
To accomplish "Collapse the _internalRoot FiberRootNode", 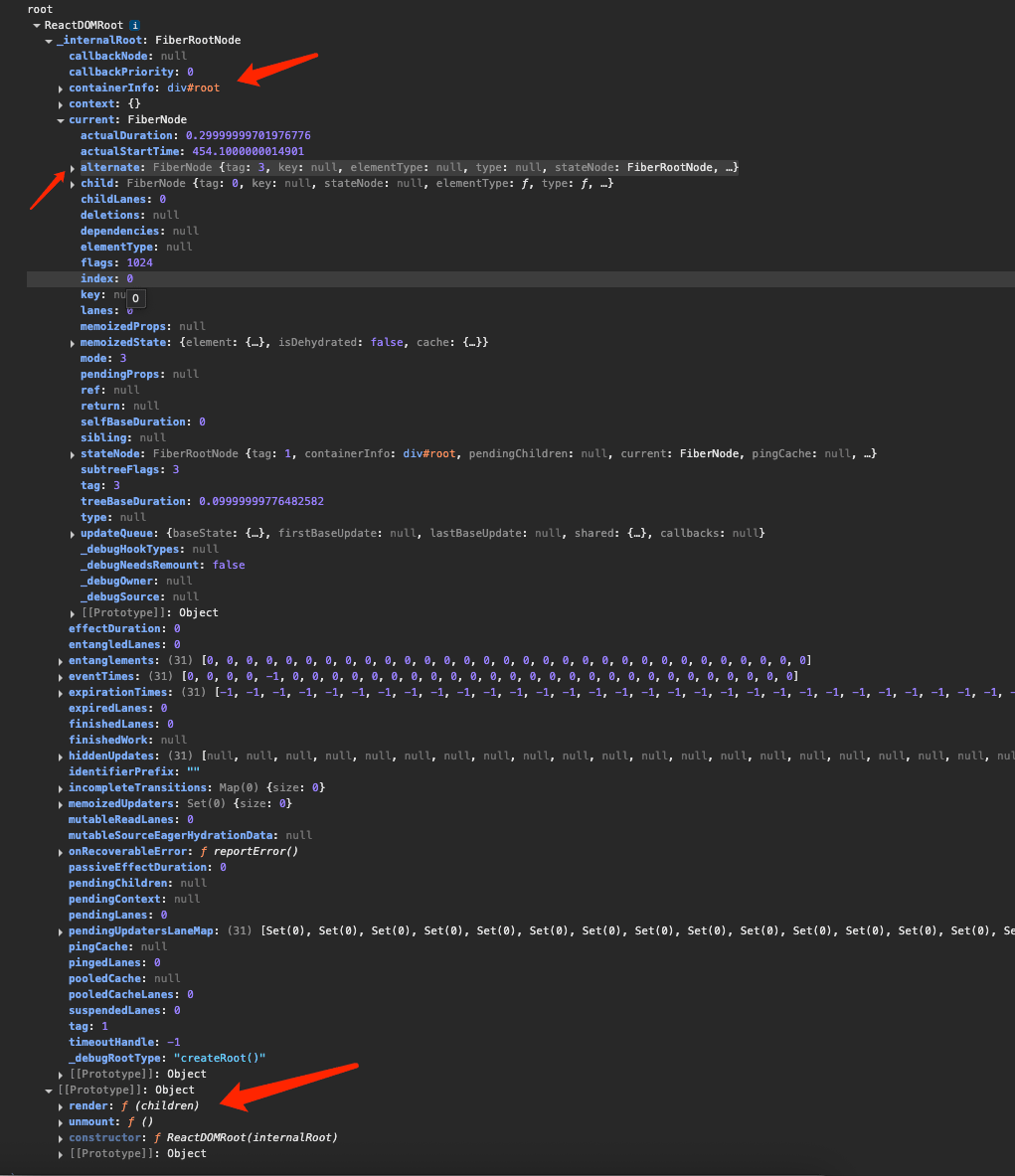I will tap(49, 41).
